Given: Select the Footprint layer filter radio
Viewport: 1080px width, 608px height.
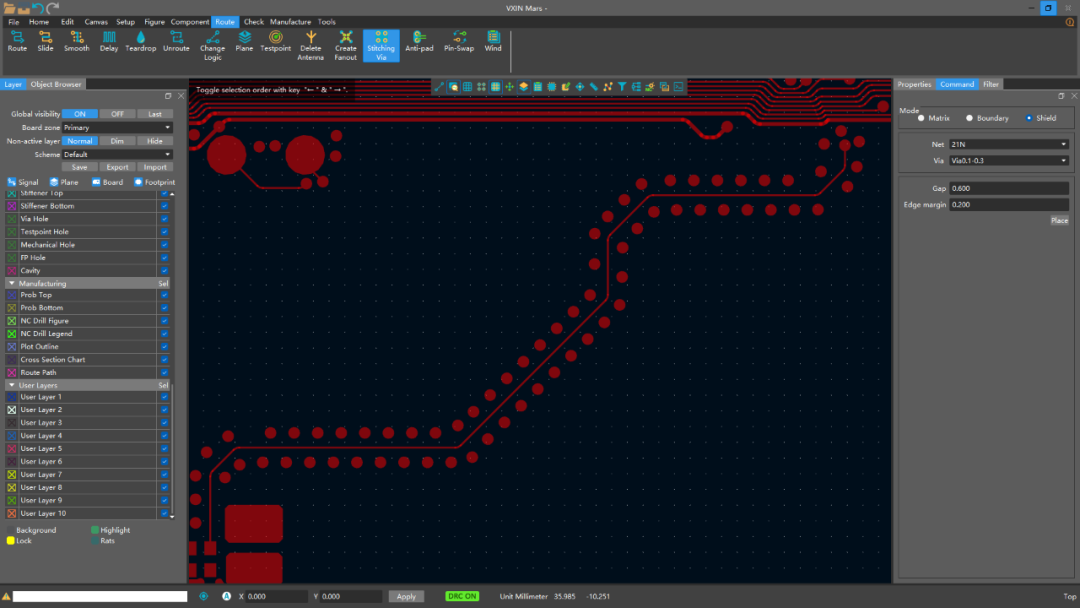Looking at the screenshot, I should (138, 182).
